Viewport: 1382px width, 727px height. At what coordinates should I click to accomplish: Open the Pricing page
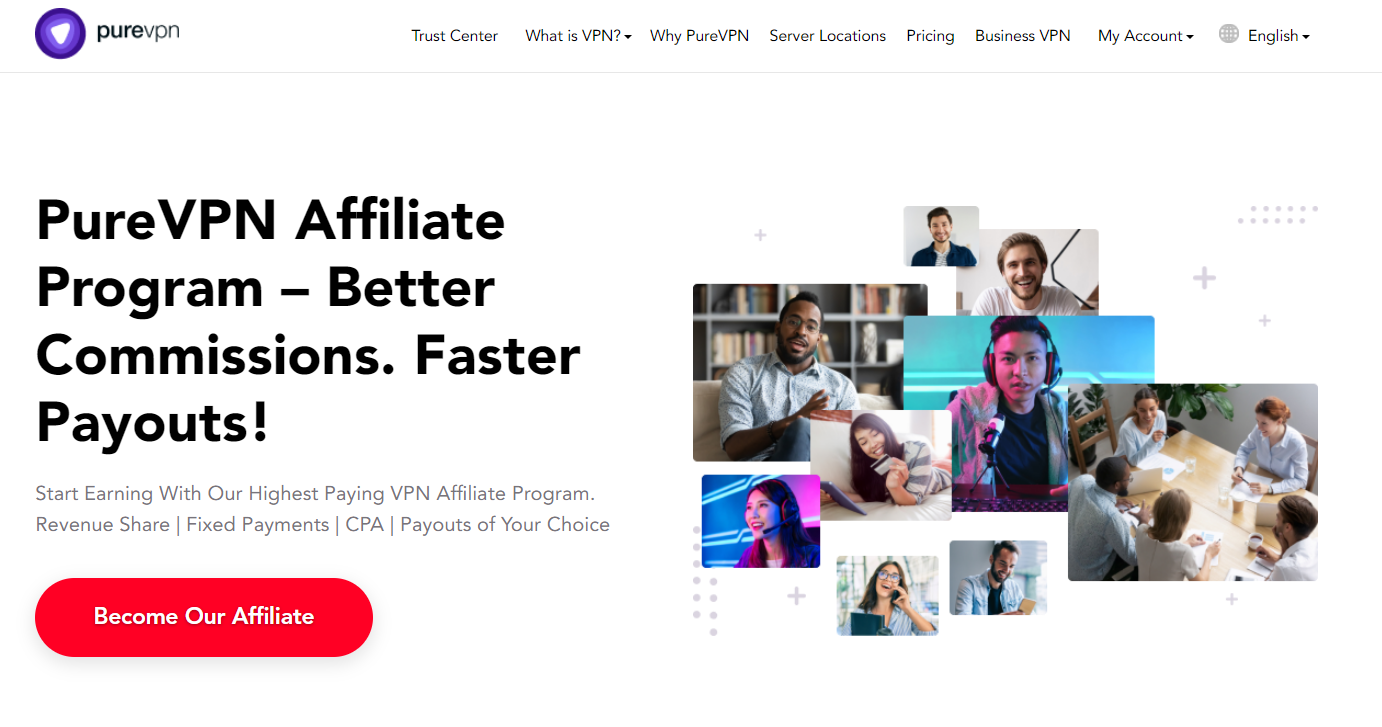point(930,36)
